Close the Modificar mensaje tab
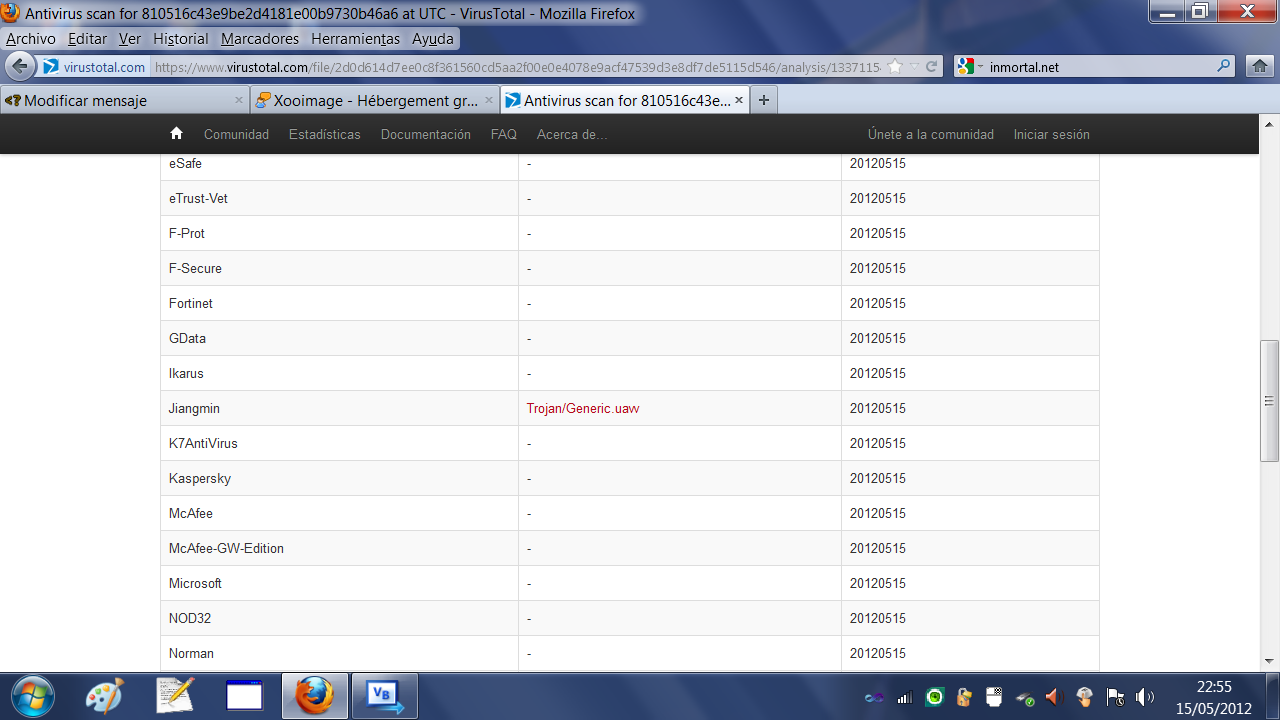 click(239, 100)
